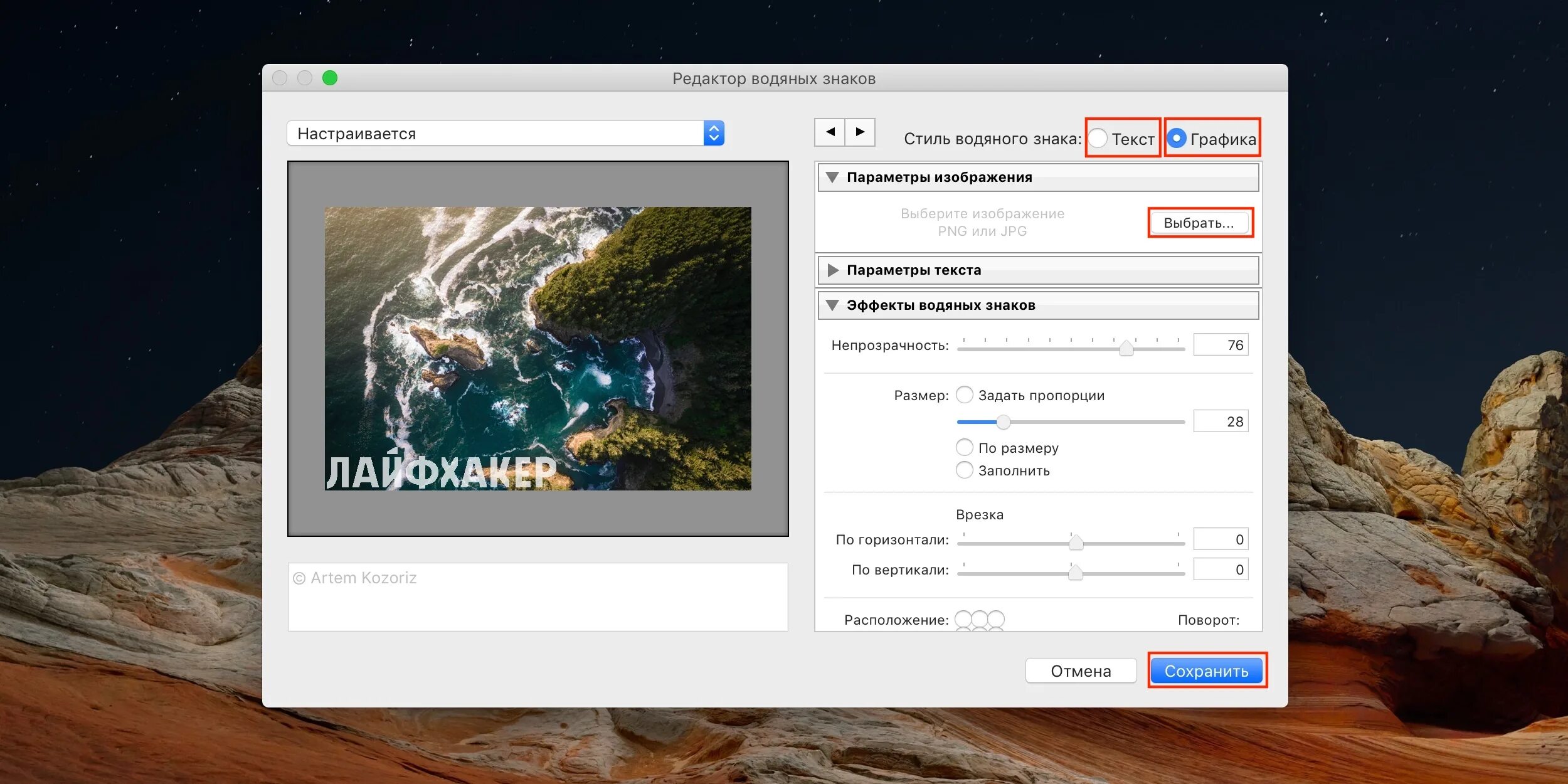
Task: Click the Выбрать... image button
Action: (x=1199, y=223)
